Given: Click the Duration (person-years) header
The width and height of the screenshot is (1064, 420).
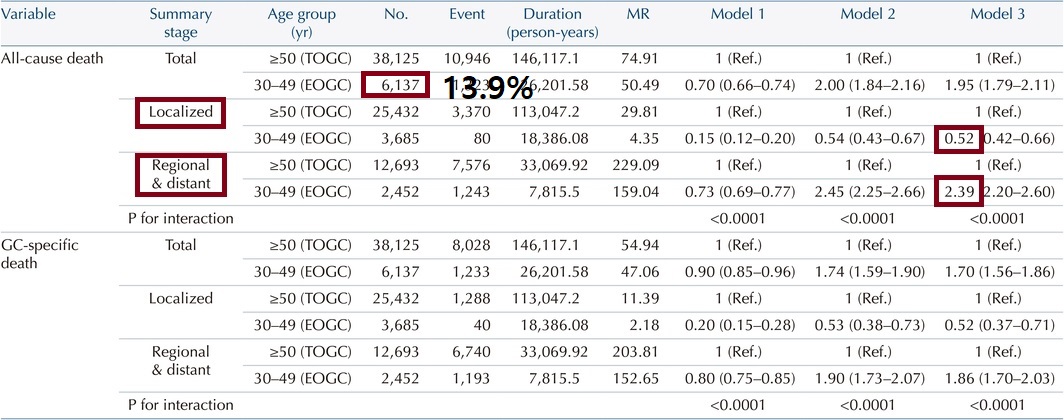Looking at the screenshot, I should tap(552, 23).
